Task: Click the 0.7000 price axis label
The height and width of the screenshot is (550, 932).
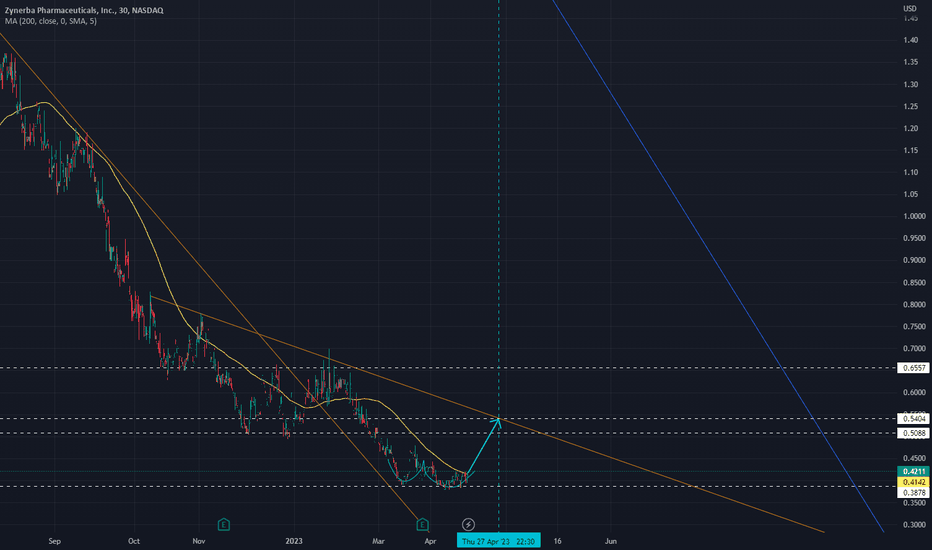Action: (x=914, y=349)
